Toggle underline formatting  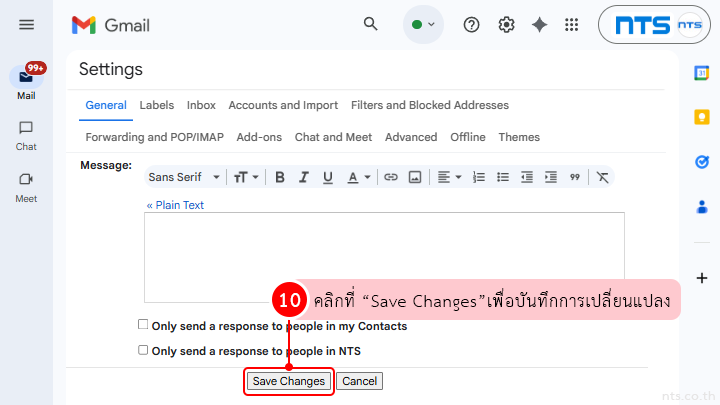coord(327,177)
